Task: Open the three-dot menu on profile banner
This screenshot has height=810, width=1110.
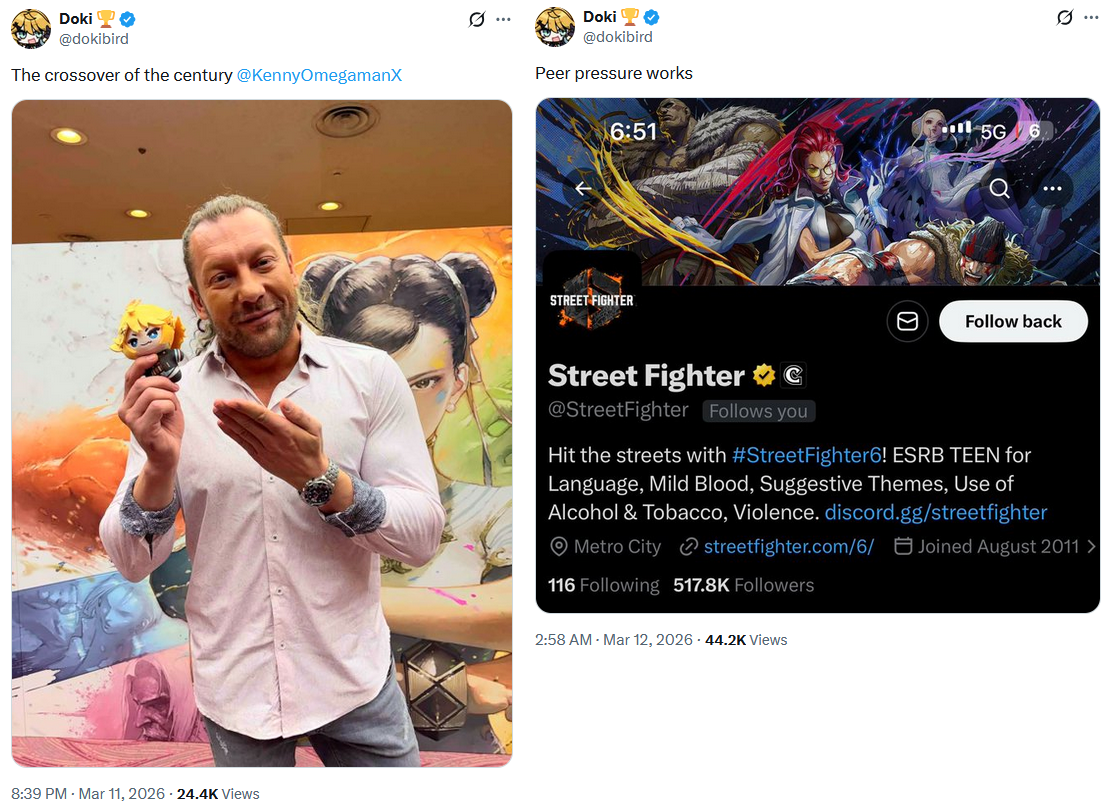Action: point(1052,188)
